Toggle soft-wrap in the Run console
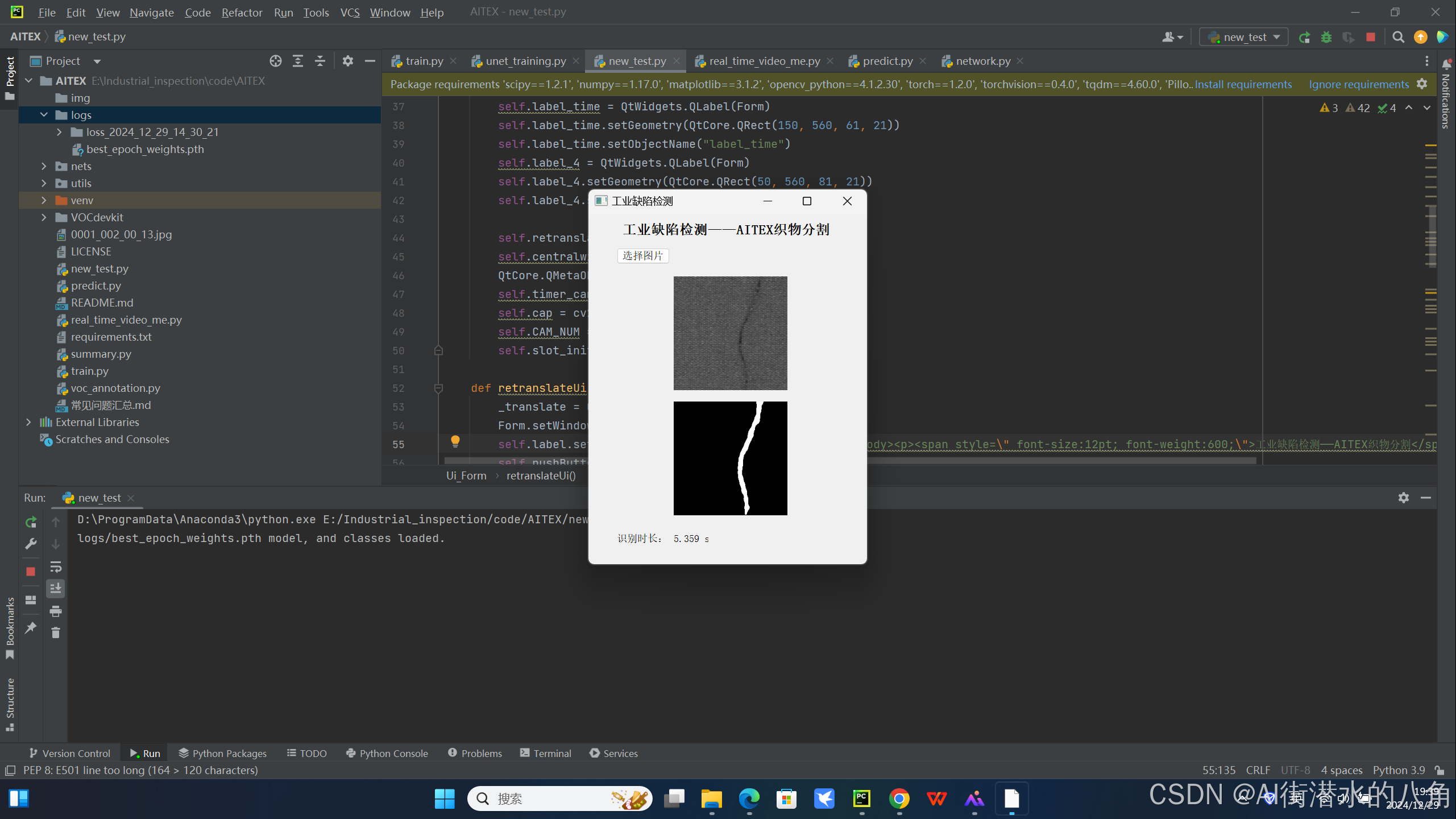The width and height of the screenshot is (1456, 819). point(56,566)
